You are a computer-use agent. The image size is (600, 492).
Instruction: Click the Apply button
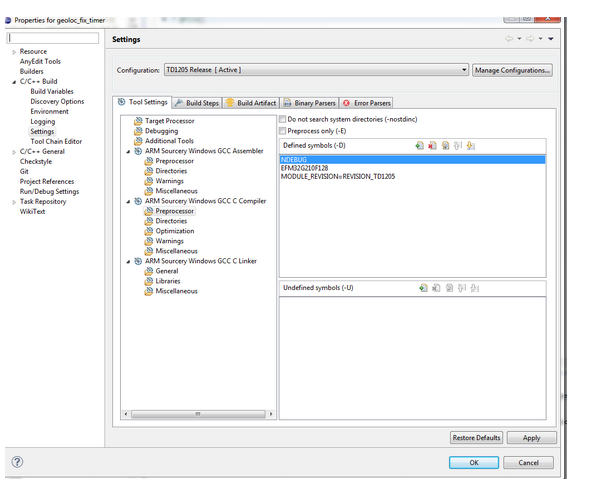pos(532,438)
